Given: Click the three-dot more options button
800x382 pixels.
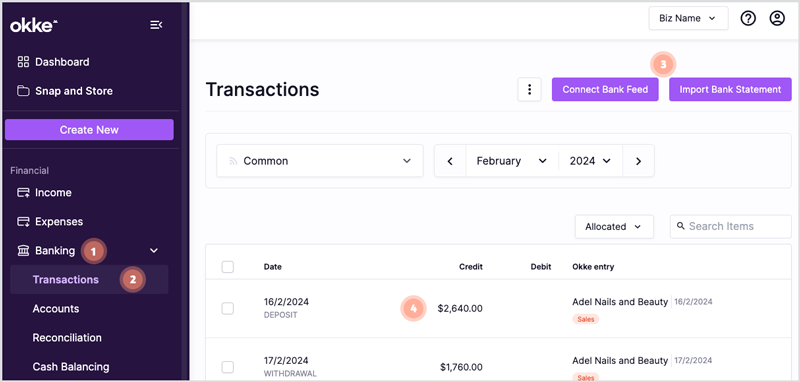Looking at the screenshot, I should [x=530, y=89].
